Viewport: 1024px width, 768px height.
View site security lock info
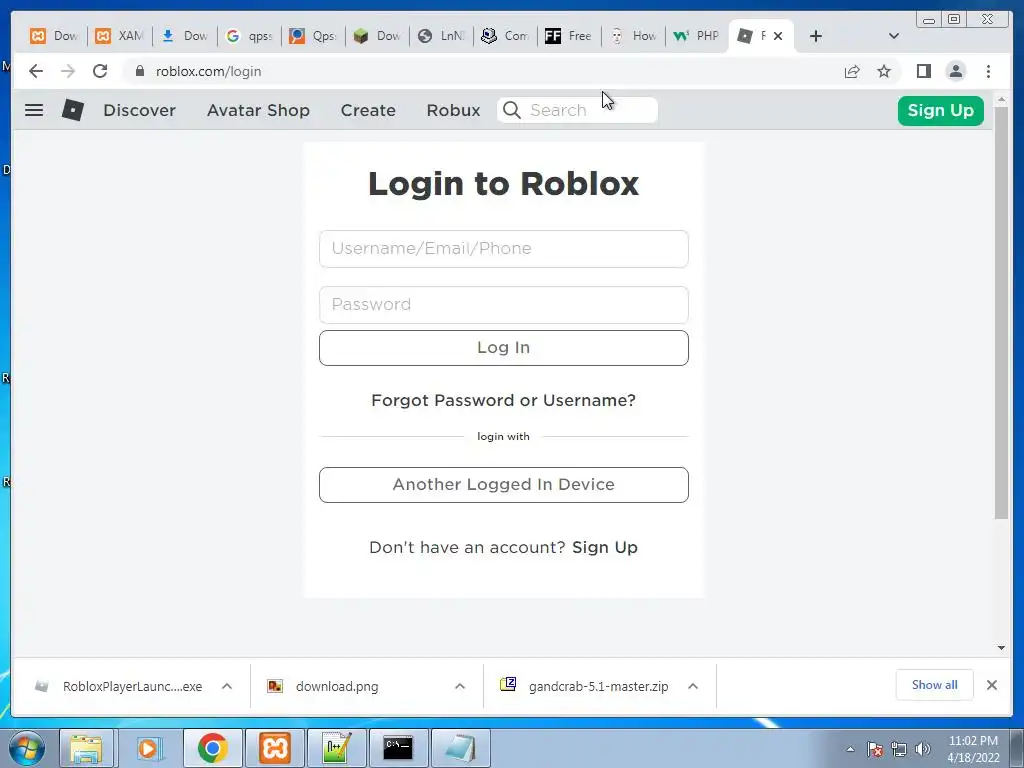[x=140, y=71]
